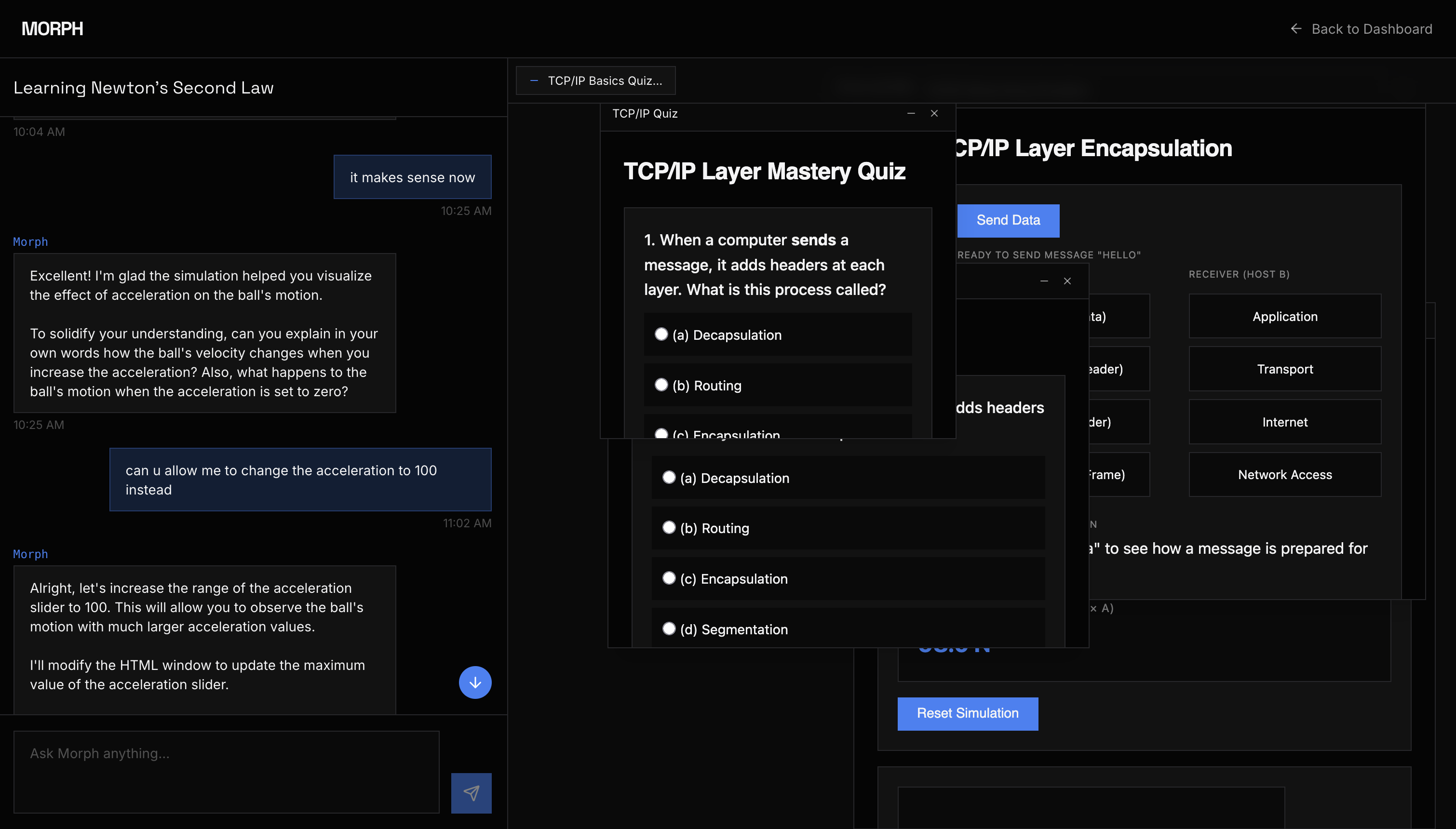Select Routing in the TCP/IP Layer Mastery Quiz
1456x829 pixels.
pos(661,385)
